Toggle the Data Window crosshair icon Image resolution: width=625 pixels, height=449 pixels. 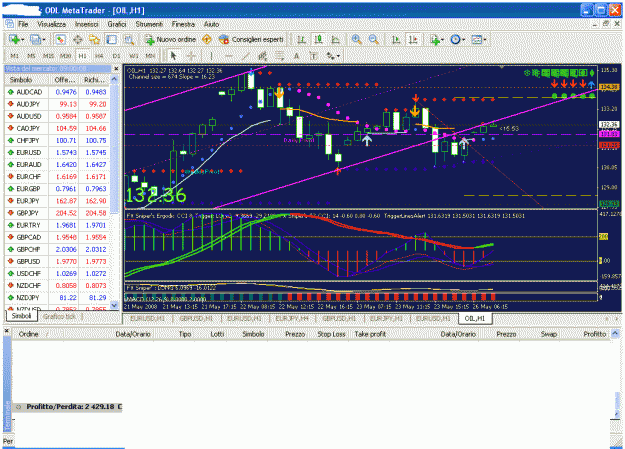coord(77,39)
